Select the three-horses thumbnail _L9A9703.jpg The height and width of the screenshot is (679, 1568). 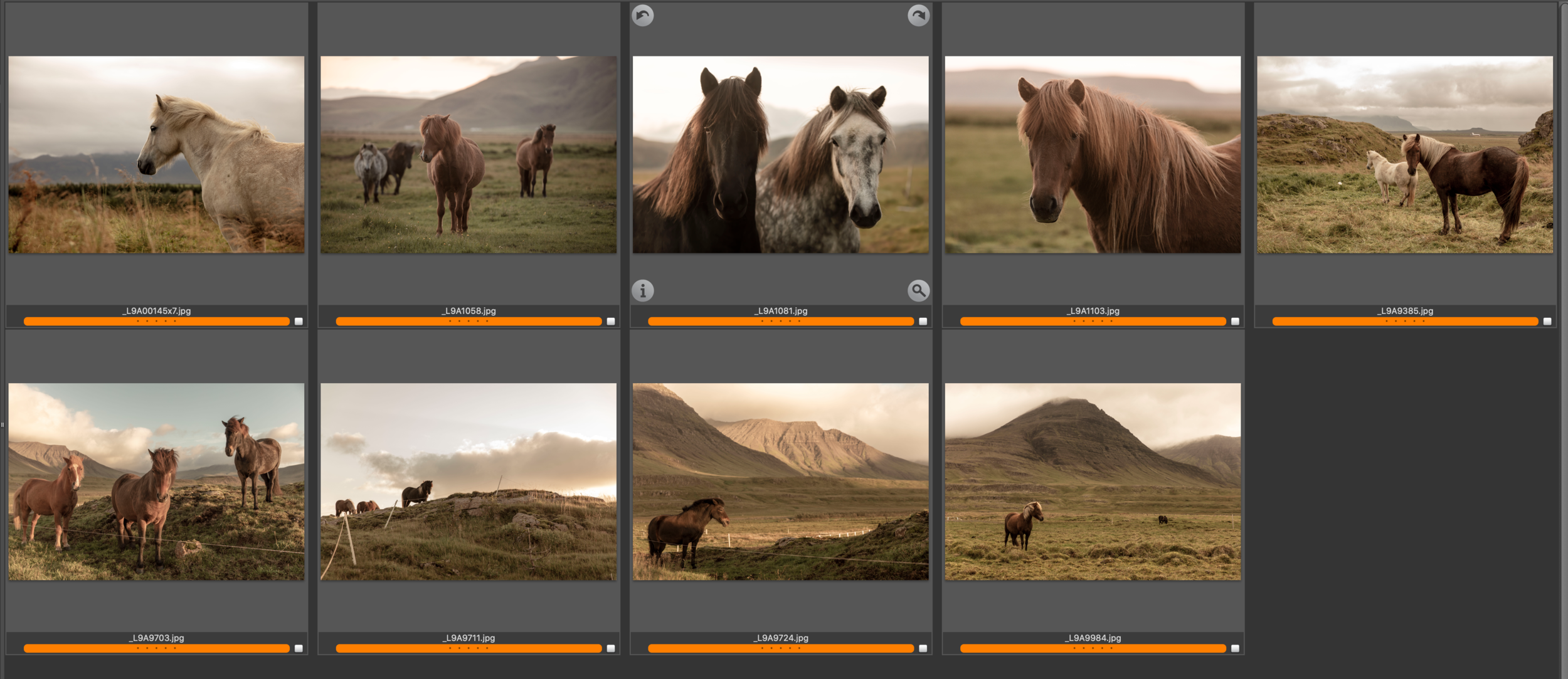click(156, 482)
